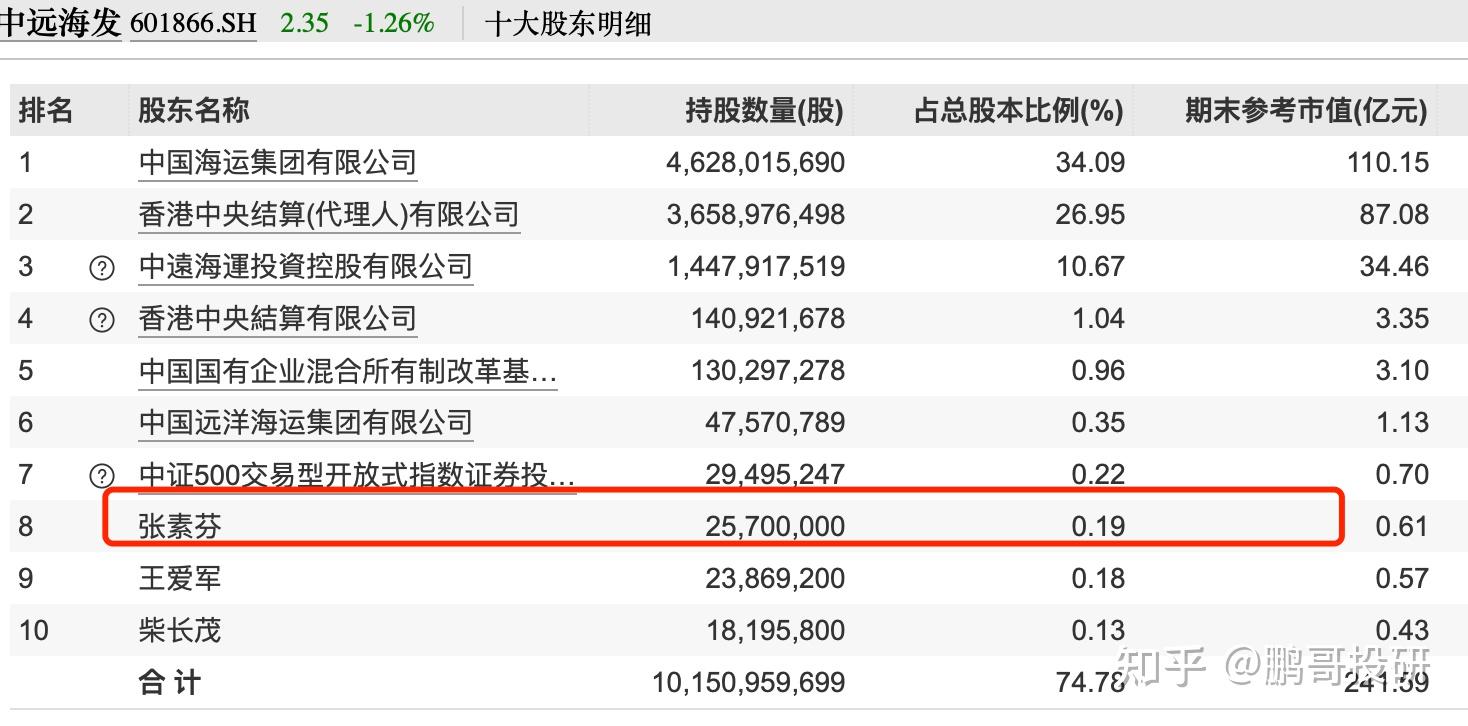Image resolution: width=1468 pixels, height=726 pixels.
Task: Click percentage value 0.22
Action: (x=1098, y=475)
